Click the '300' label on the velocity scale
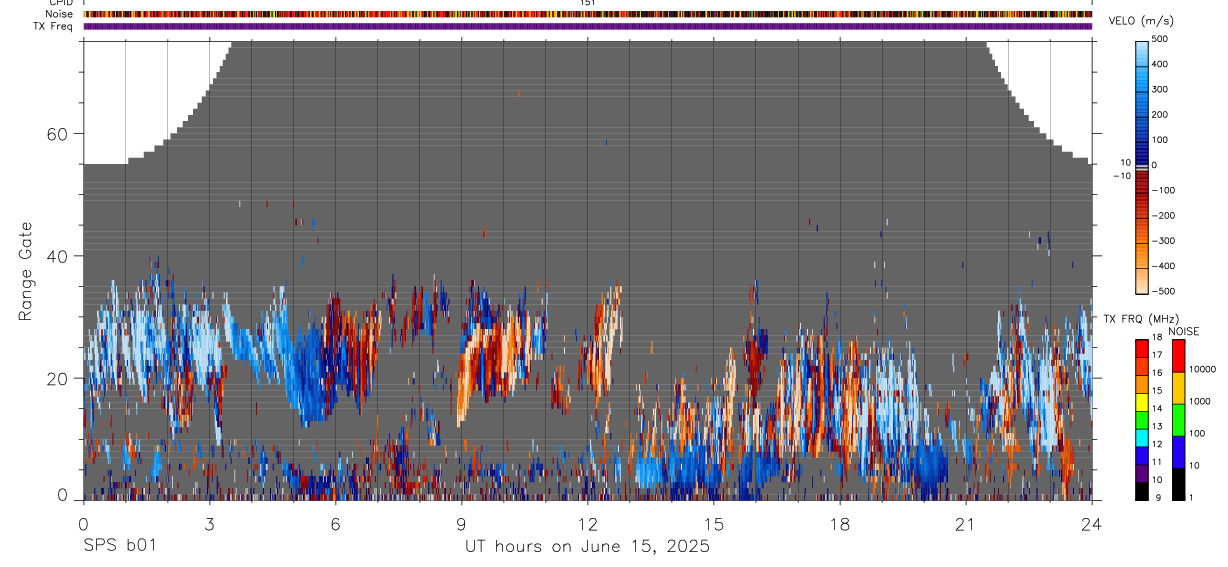Image resolution: width=1228 pixels, height=567 pixels. 1160,89
